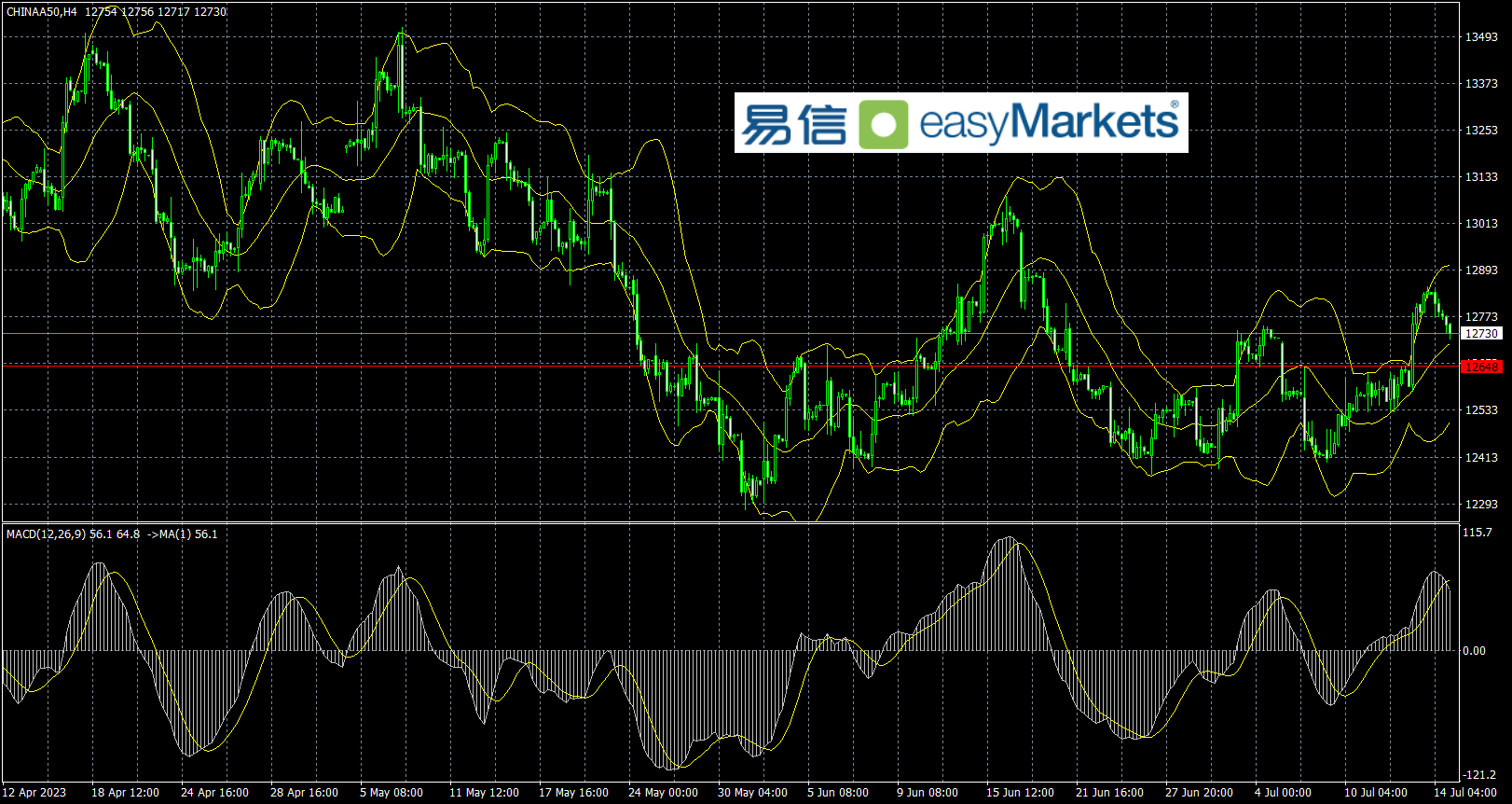Click the MACD(12,26,9) indicator label
The height and width of the screenshot is (804, 1512).
point(46,534)
